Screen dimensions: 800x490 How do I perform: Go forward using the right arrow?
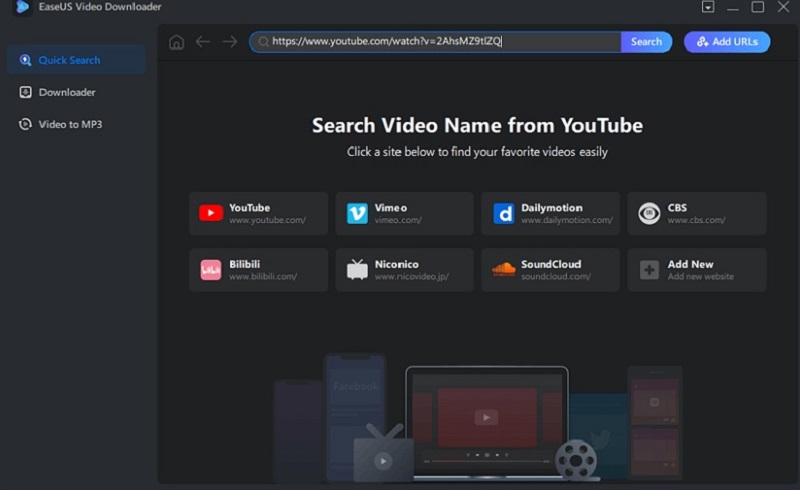coord(230,42)
